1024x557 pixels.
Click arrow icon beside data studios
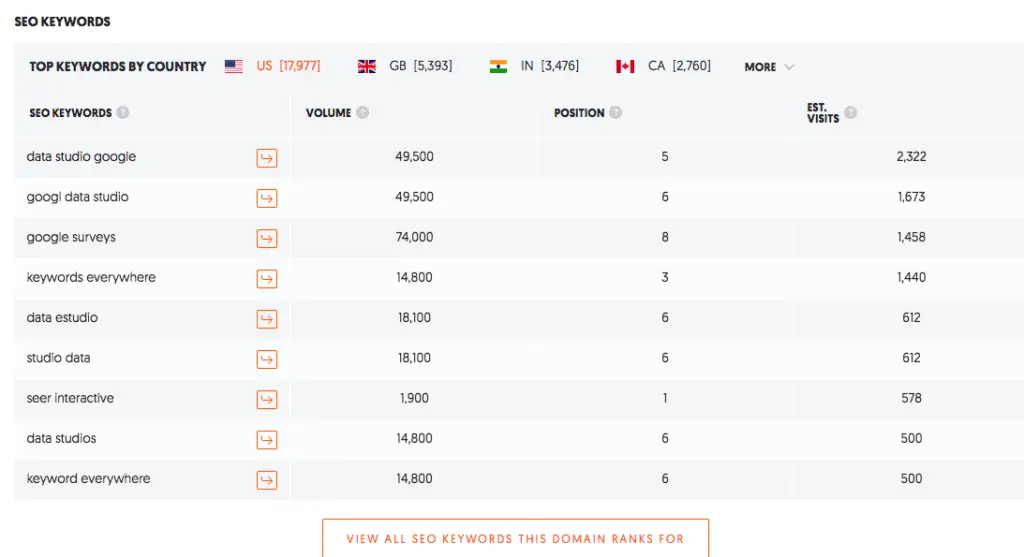point(266,439)
